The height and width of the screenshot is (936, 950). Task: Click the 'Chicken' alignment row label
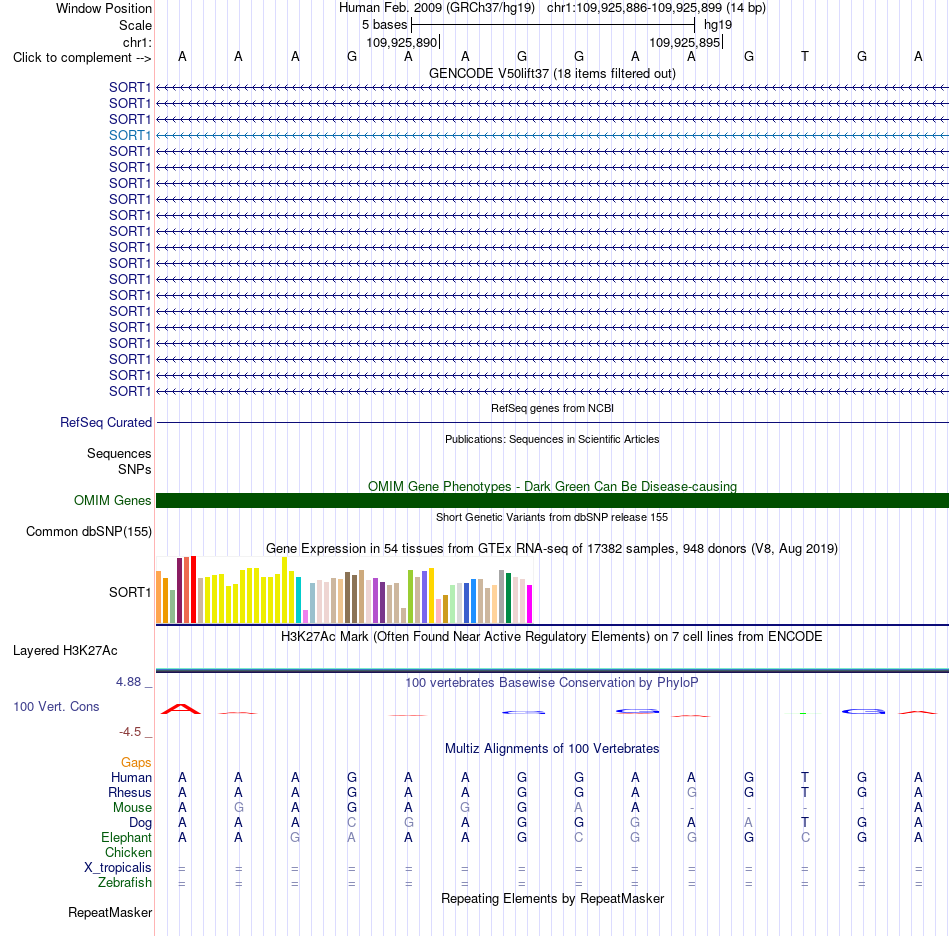128,852
